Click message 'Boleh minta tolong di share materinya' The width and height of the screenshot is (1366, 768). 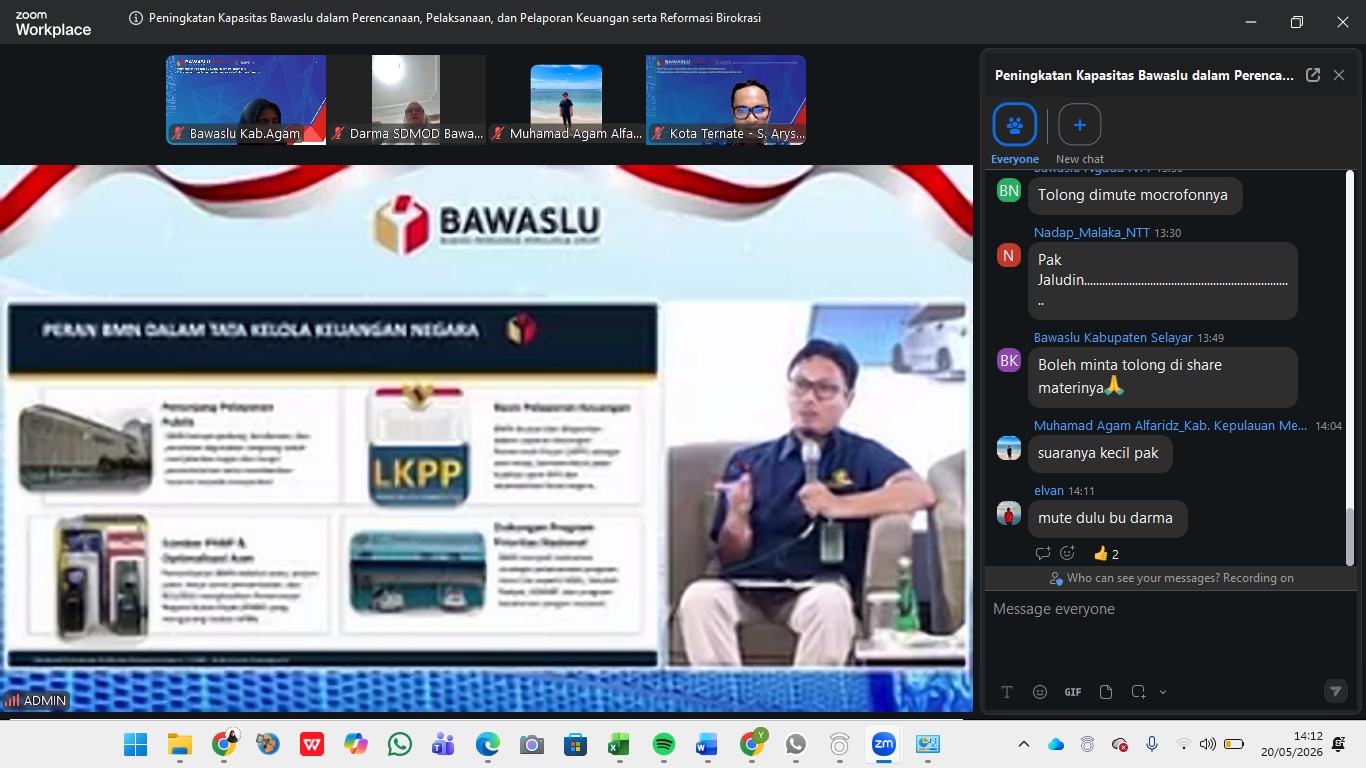(x=1163, y=376)
